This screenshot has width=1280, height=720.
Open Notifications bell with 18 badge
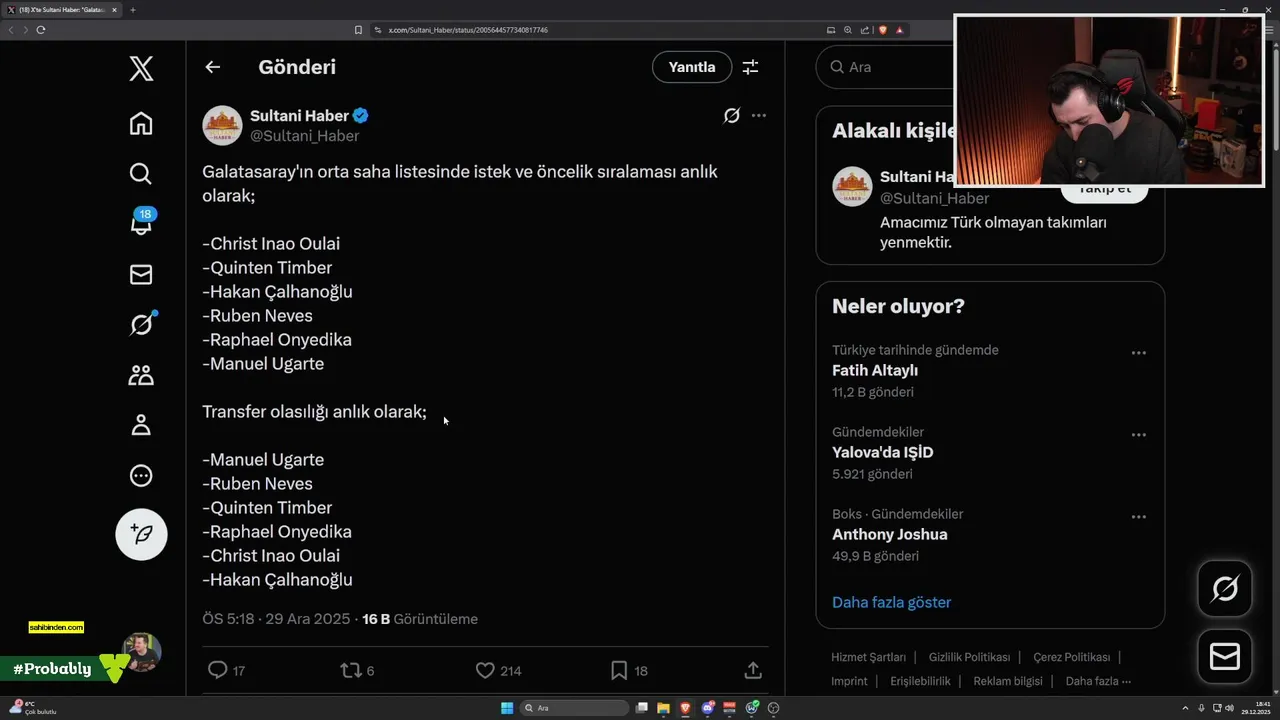(141, 223)
